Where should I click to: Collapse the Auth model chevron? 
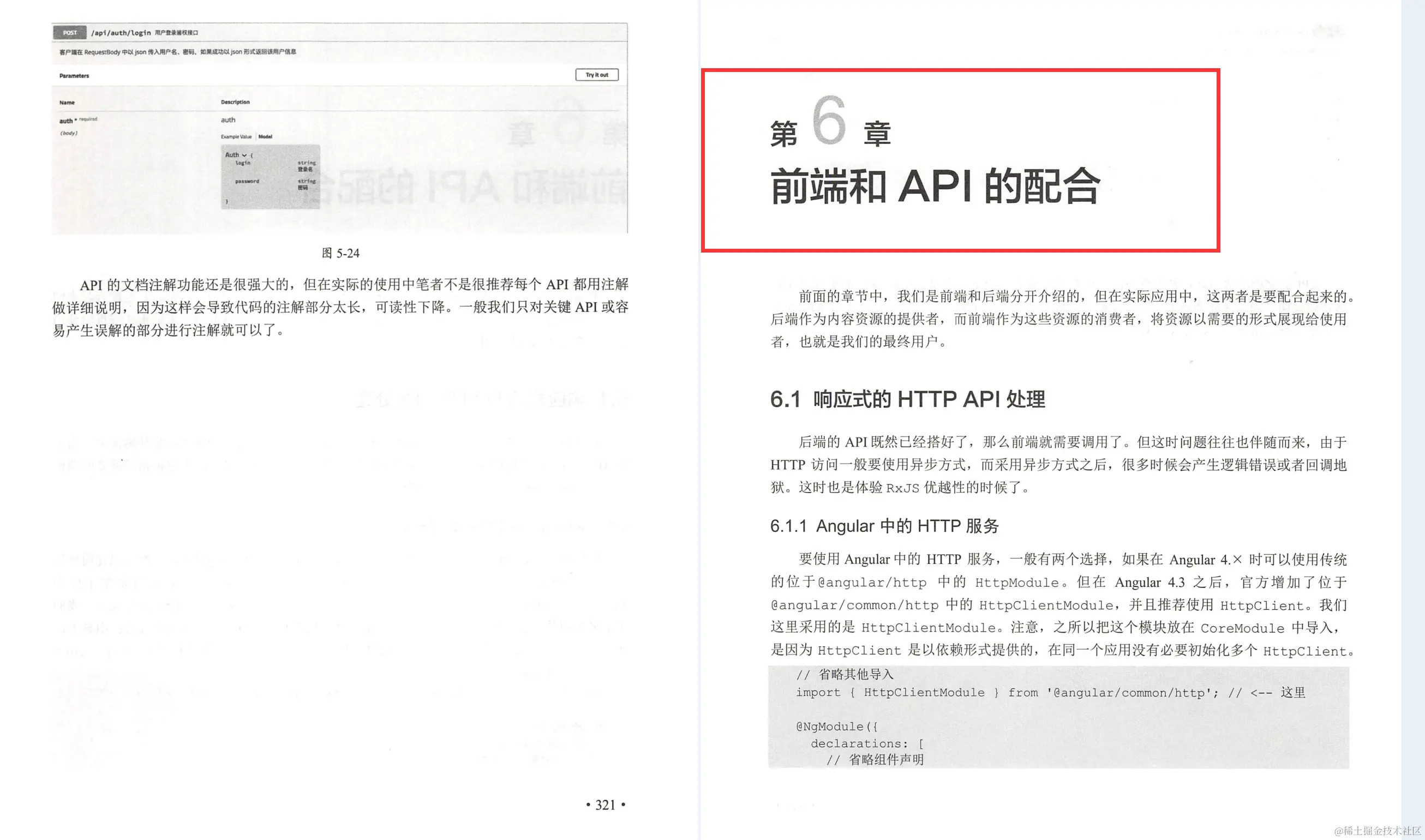(244, 155)
